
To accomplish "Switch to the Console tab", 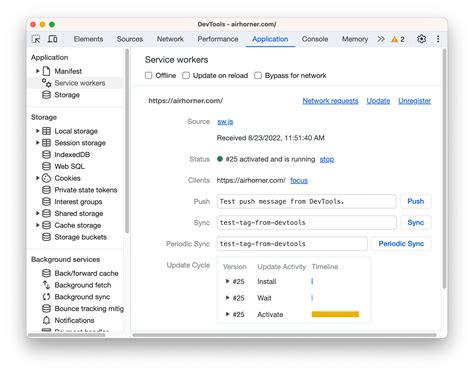I will [x=315, y=39].
